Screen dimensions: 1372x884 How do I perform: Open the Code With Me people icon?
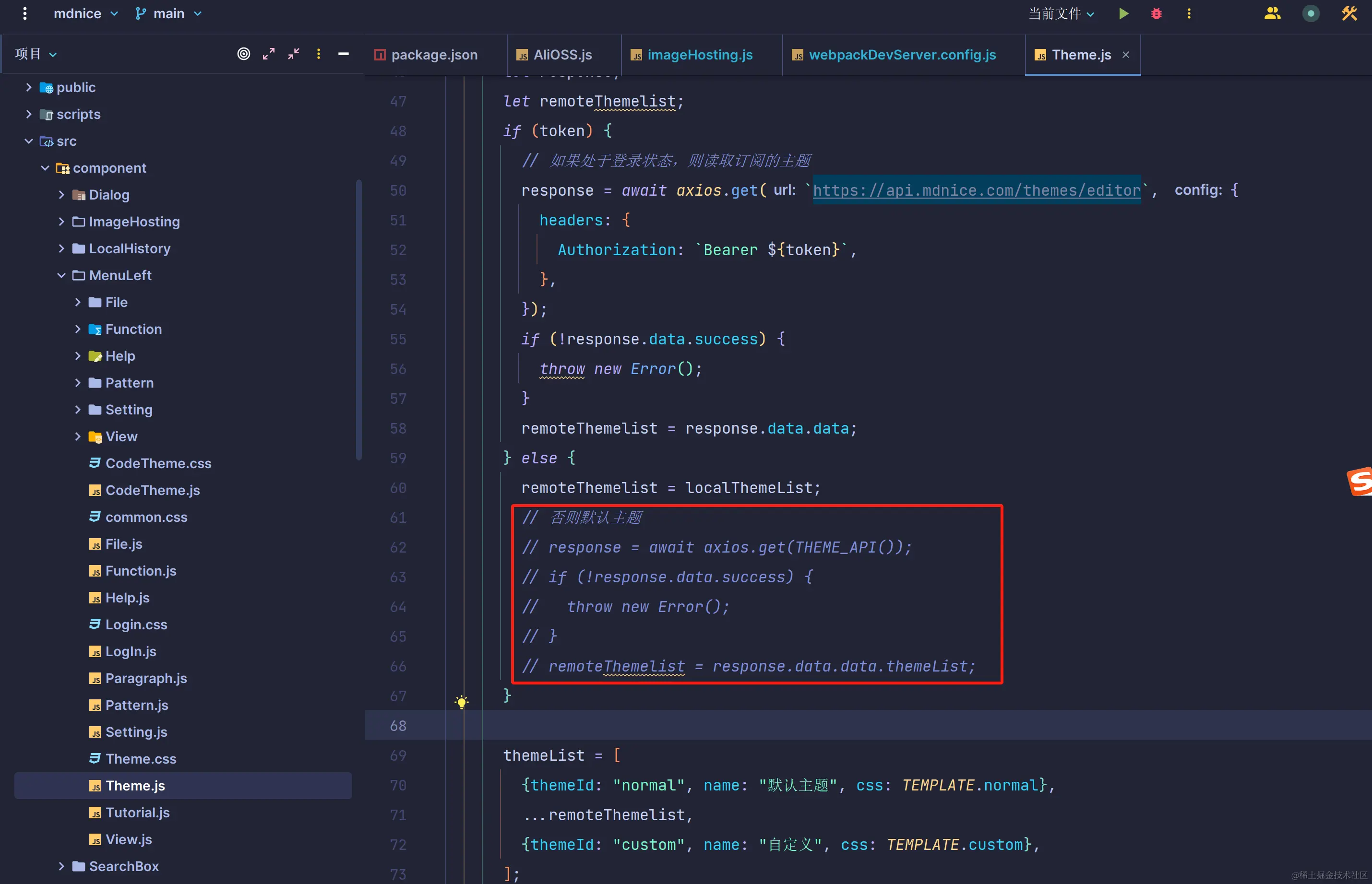(x=1272, y=13)
